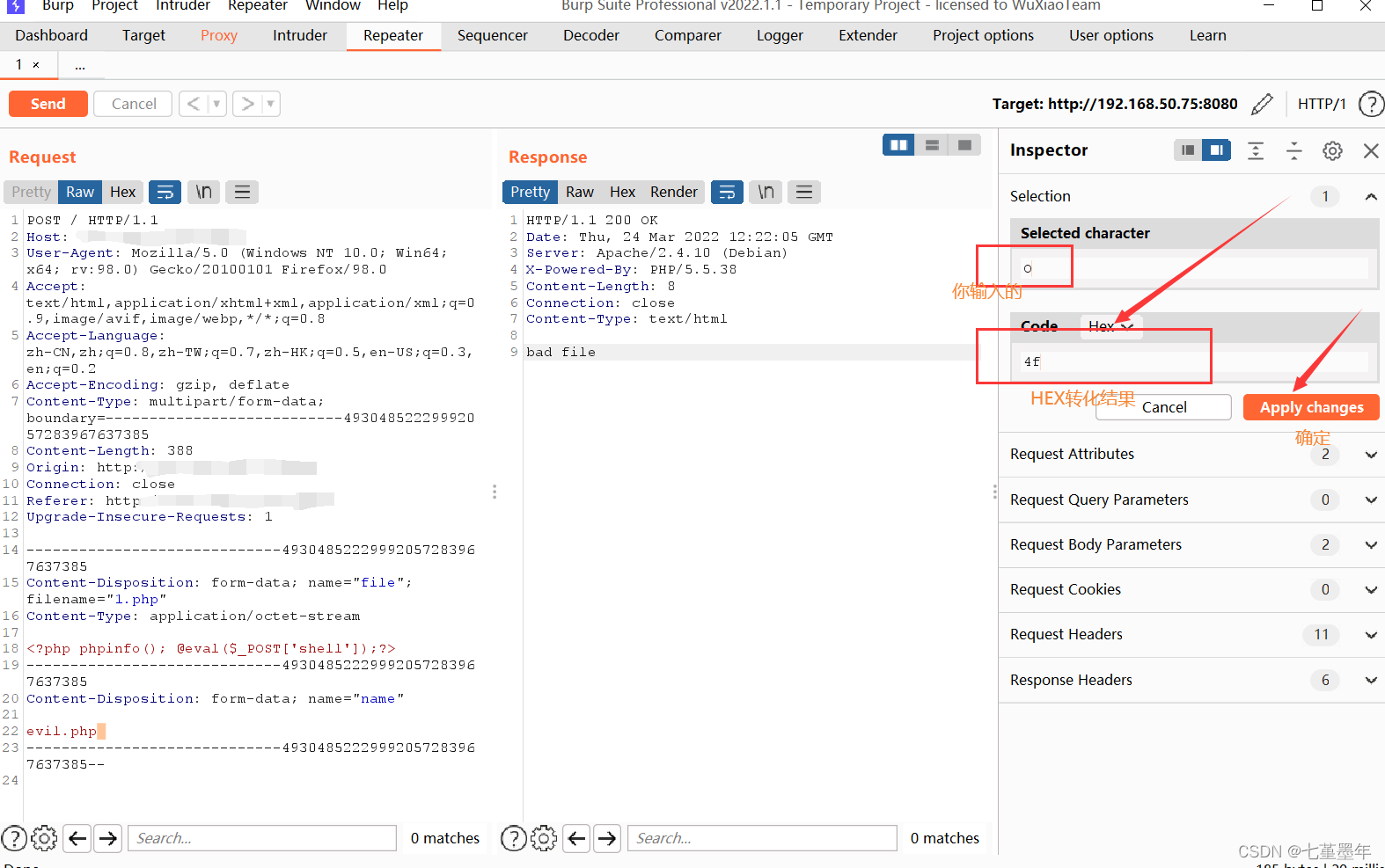Send the Repeater request
This screenshot has width=1385, height=868.
pos(48,104)
